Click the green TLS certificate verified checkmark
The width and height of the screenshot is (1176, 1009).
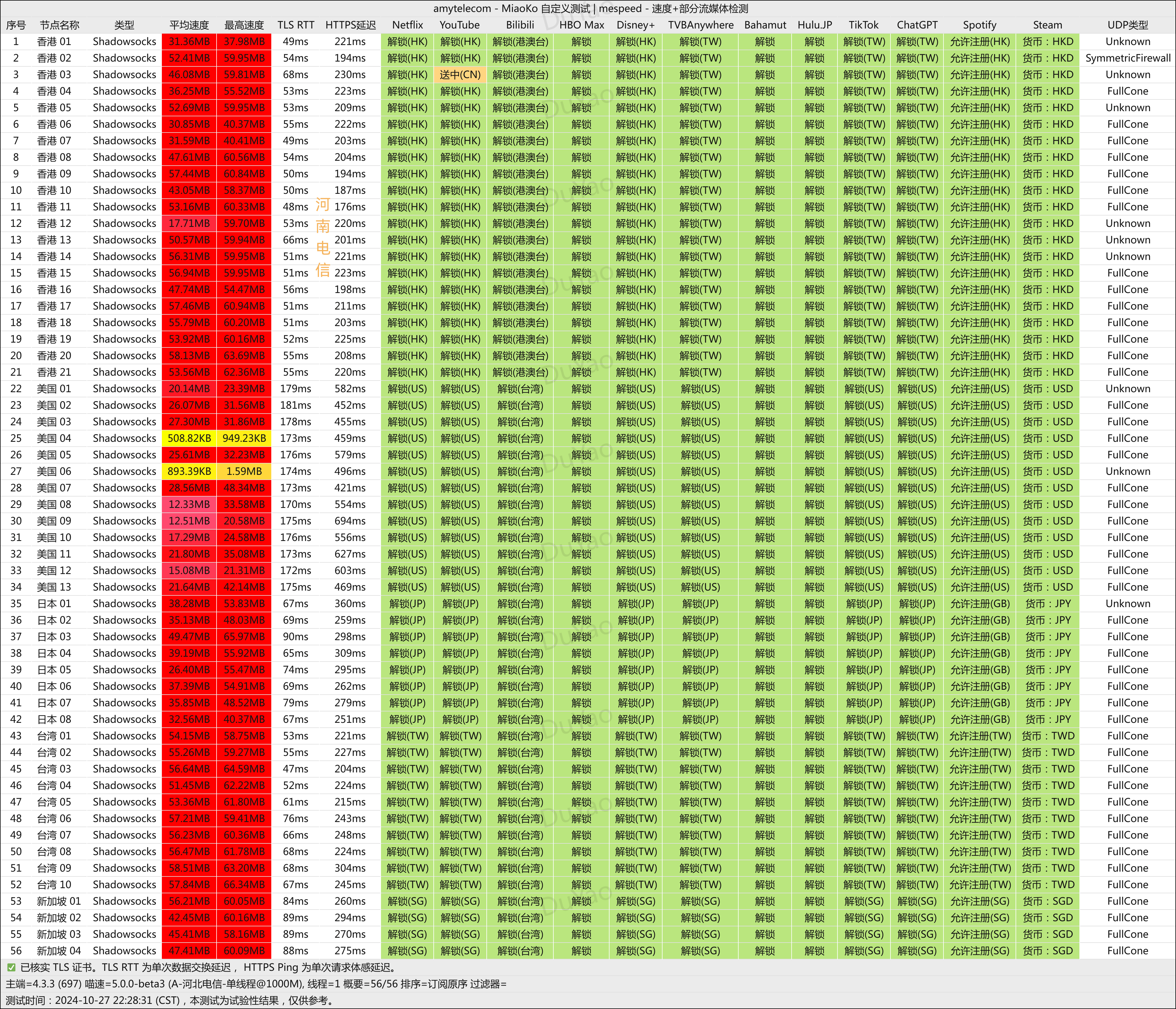[11, 968]
